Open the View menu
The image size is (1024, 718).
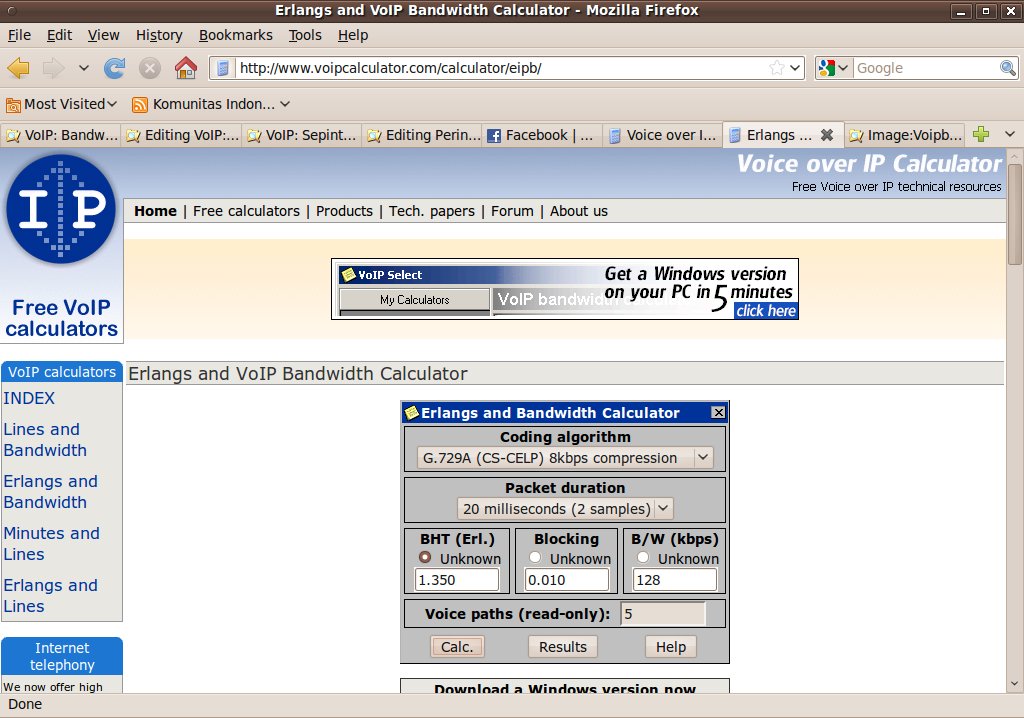pos(103,35)
